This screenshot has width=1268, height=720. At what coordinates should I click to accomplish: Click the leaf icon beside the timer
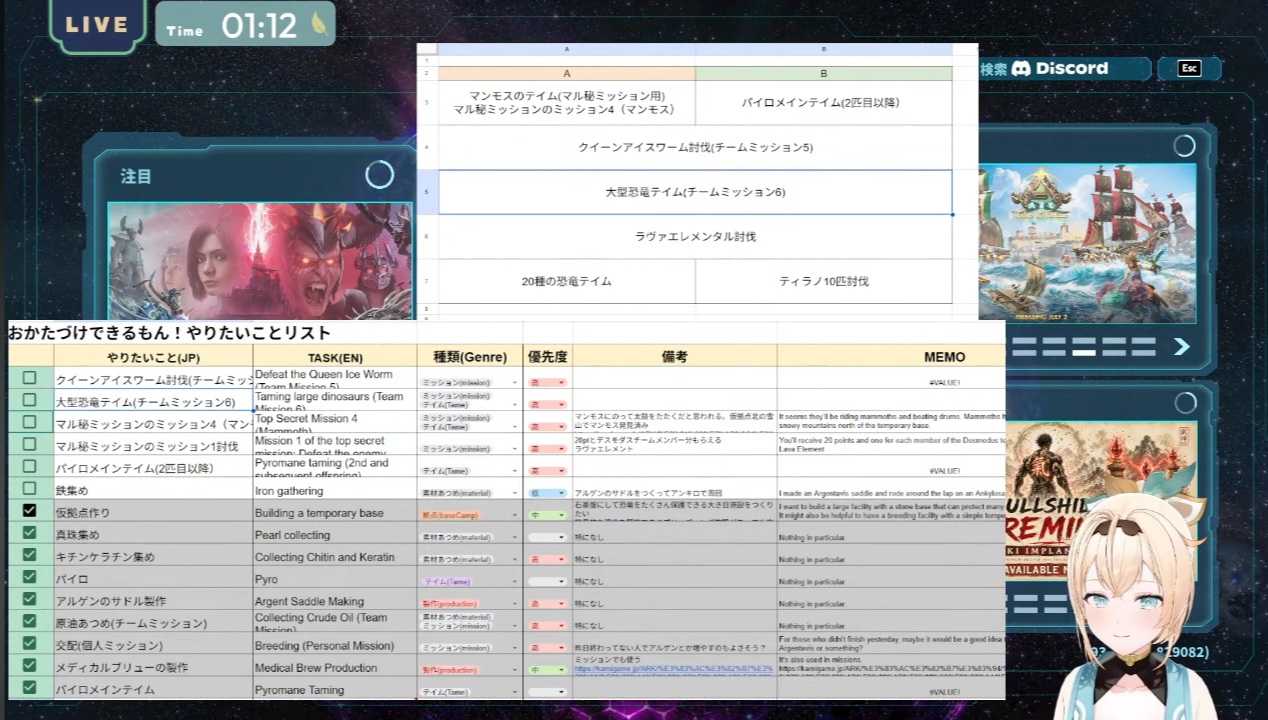(x=318, y=25)
